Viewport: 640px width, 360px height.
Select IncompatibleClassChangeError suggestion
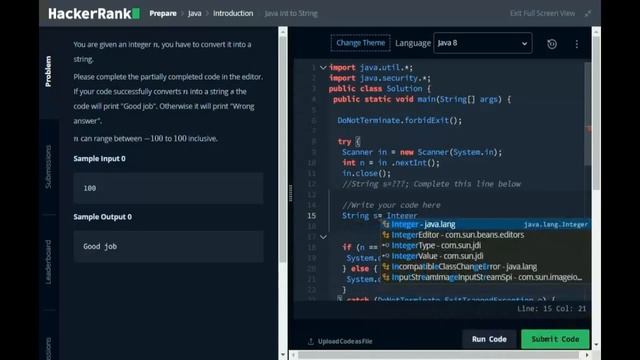[485, 267]
